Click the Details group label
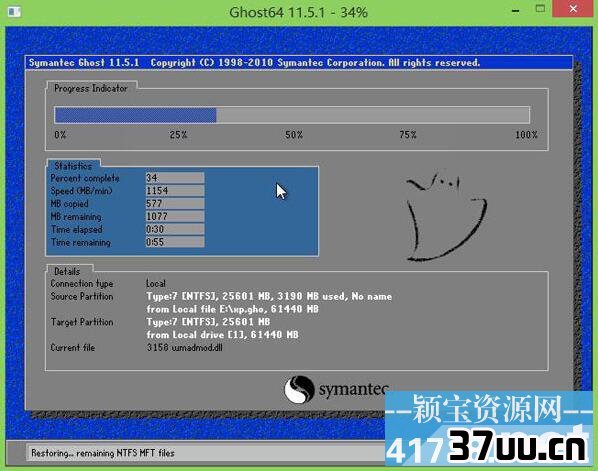Screen dimensions: 598x471 pos(67,272)
